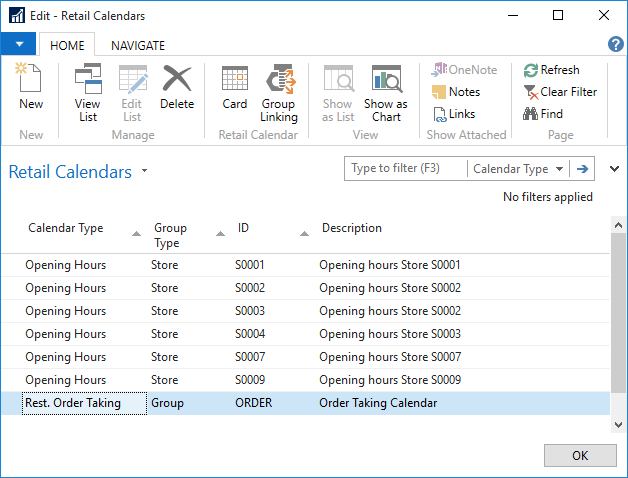Screen dimensions: 628x478
Task: Click the Type to filter input box
Action: pos(405,169)
